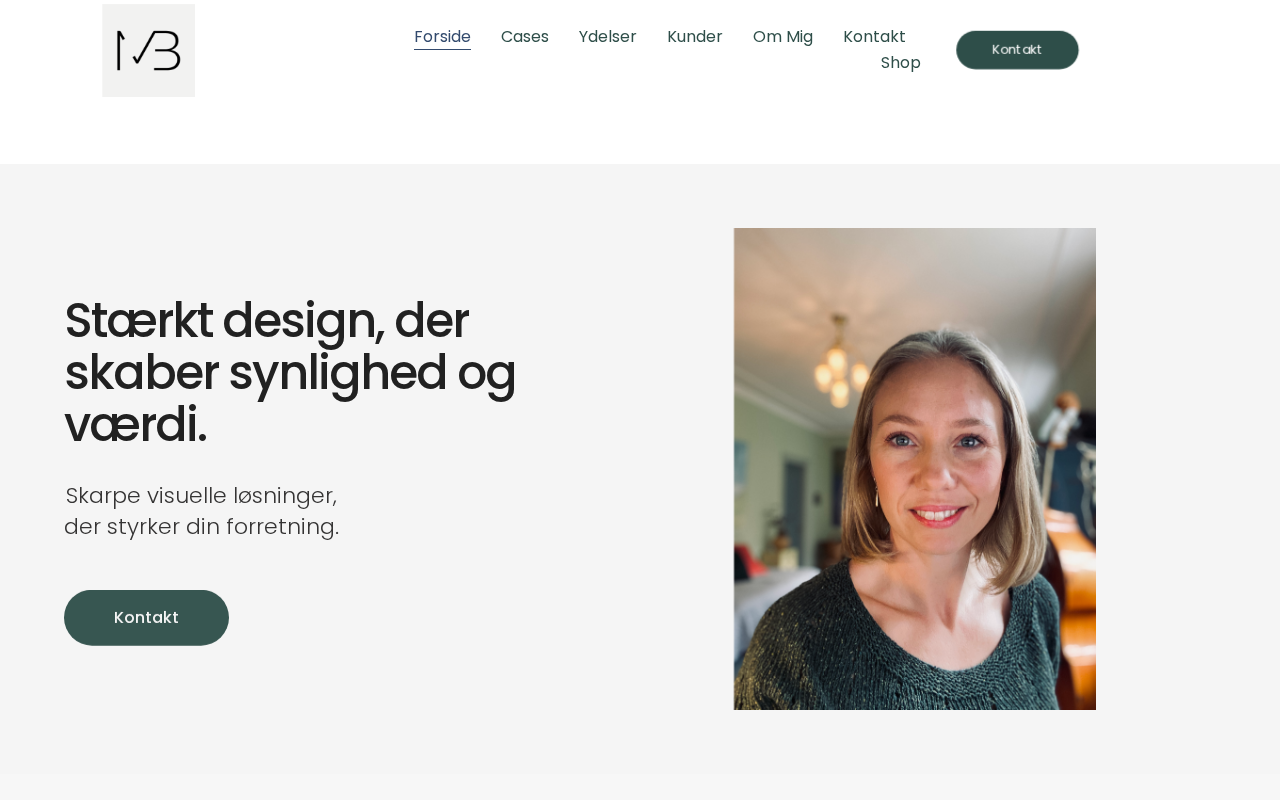Click the MB logo in header
Viewport: 1280px width, 800px height.
(x=148, y=50)
